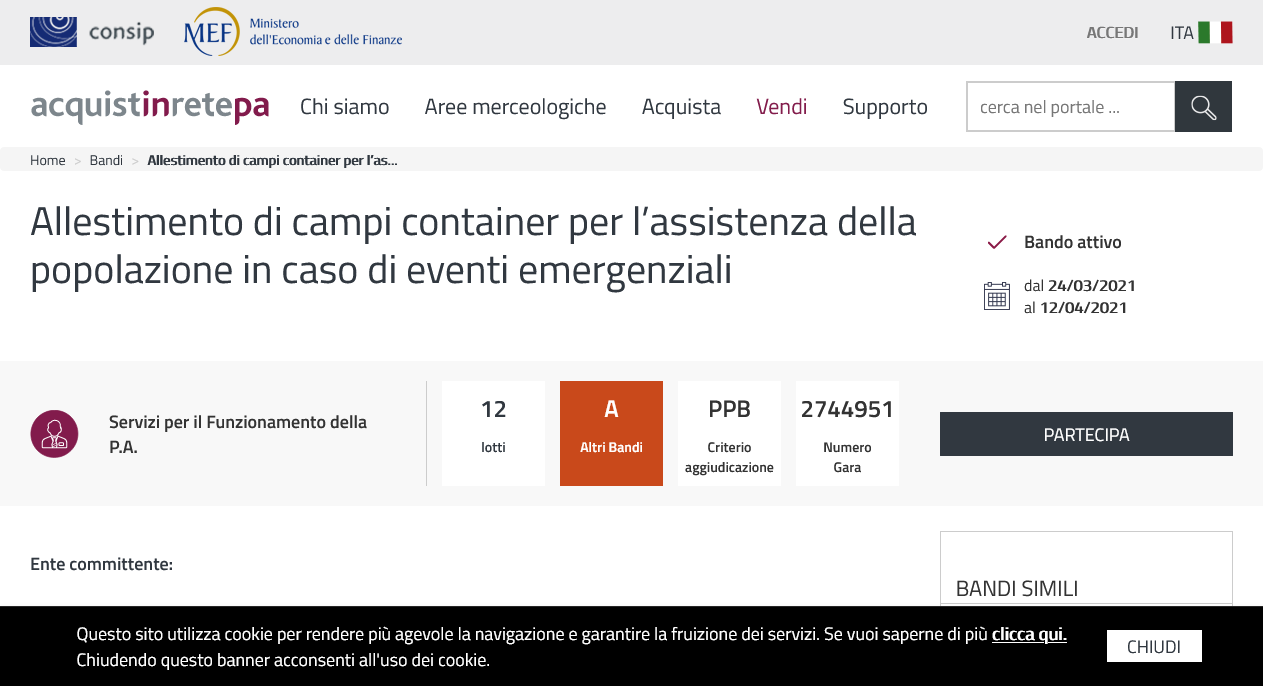
Task: Click the Bando attivo checkmark icon
Action: click(996, 242)
